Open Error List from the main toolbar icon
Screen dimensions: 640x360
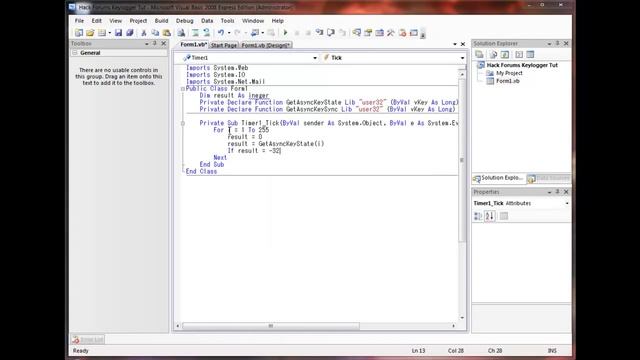point(402,33)
